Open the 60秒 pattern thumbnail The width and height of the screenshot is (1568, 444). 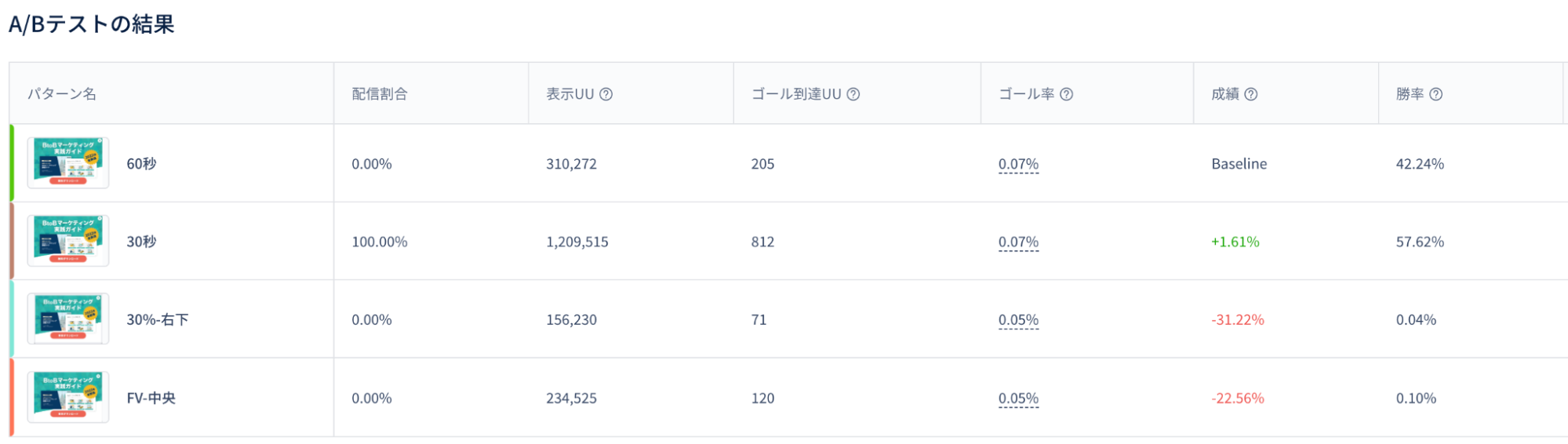(68, 163)
